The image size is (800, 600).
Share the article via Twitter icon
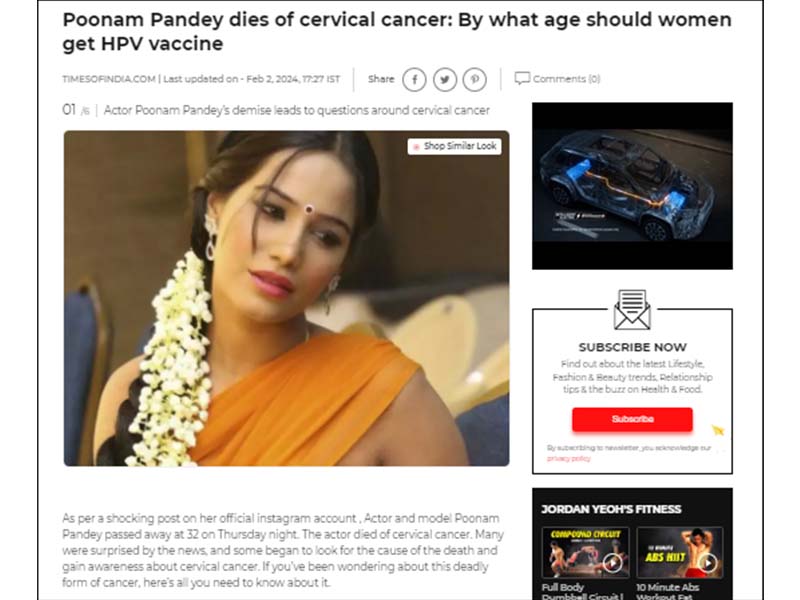(x=445, y=80)
